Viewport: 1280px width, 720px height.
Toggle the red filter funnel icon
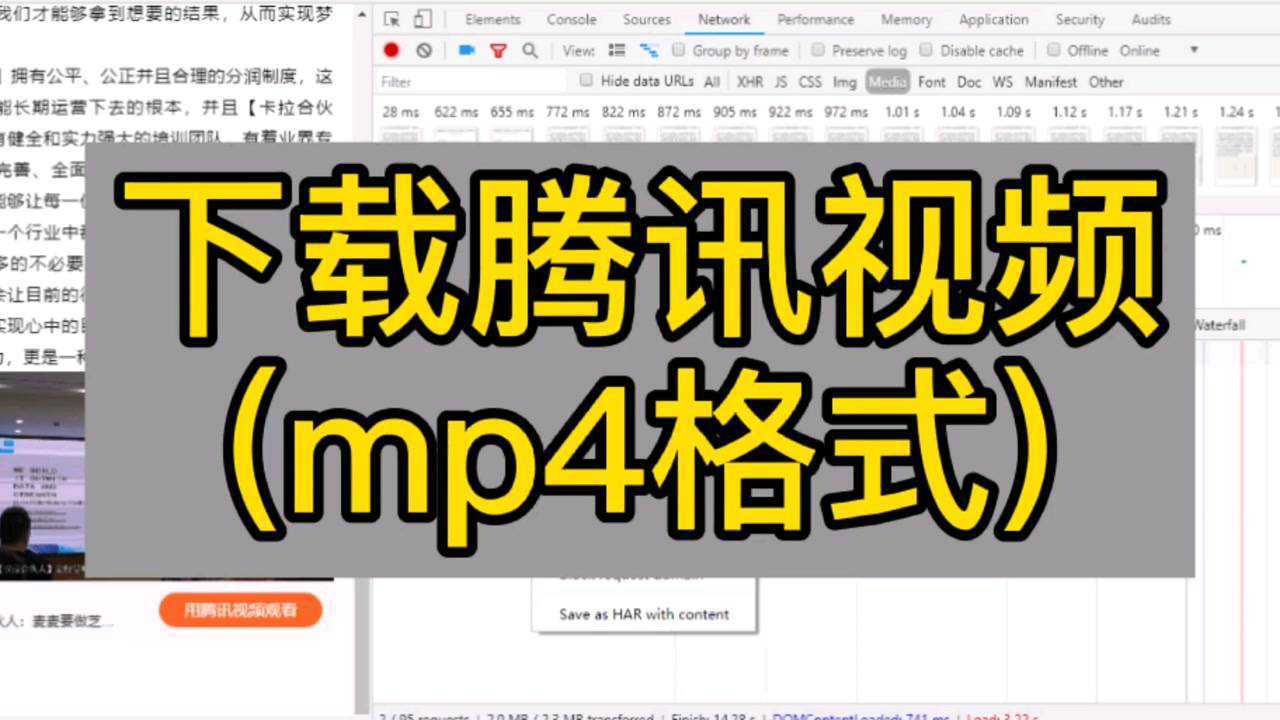click(498, 50)
